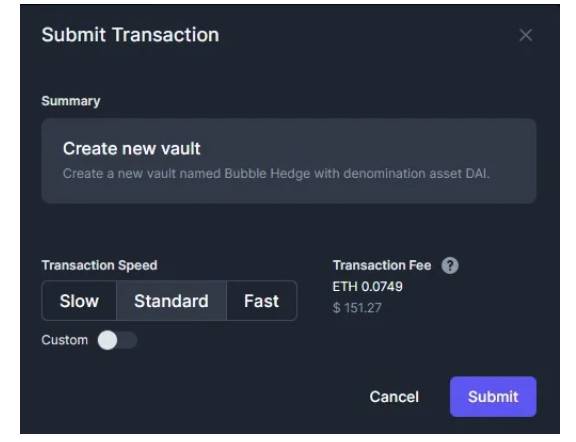Click the DAI denomination asset text

tap(478, 173)
